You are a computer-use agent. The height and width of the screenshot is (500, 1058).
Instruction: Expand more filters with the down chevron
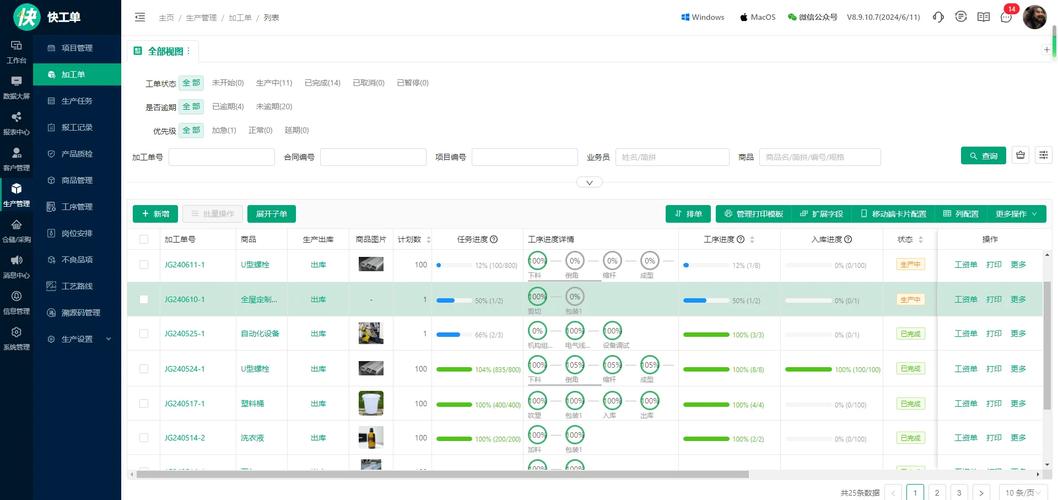click(x=589, y=182)
